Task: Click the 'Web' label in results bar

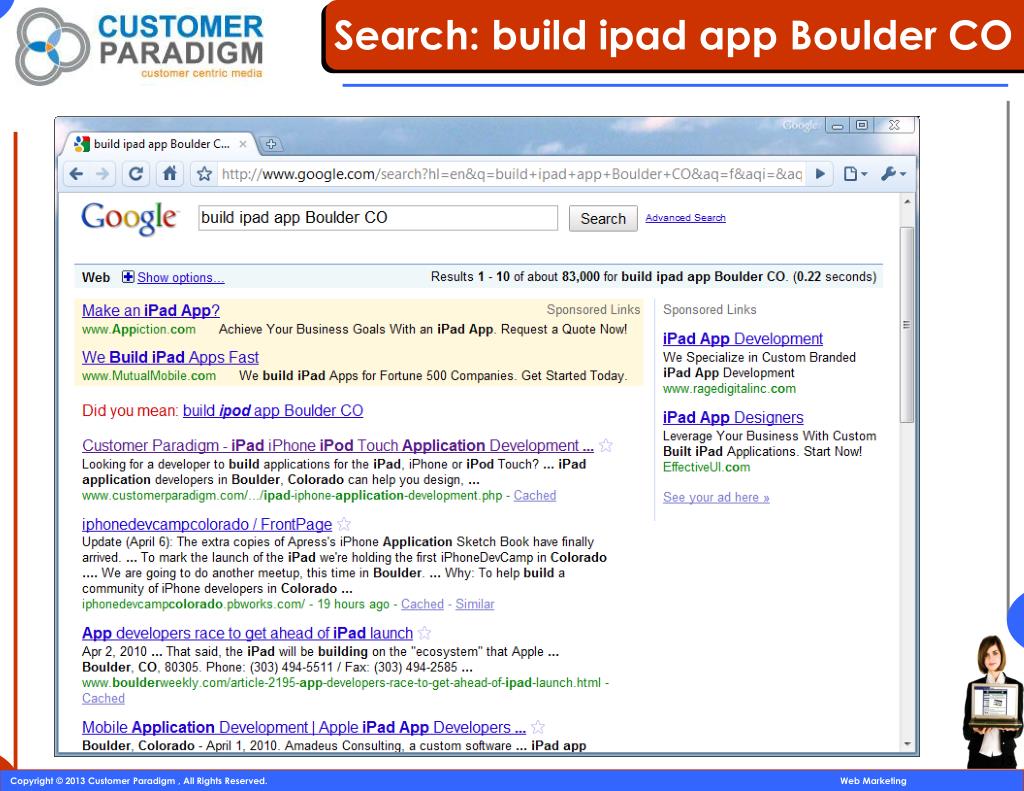Action: click(96, 277)
